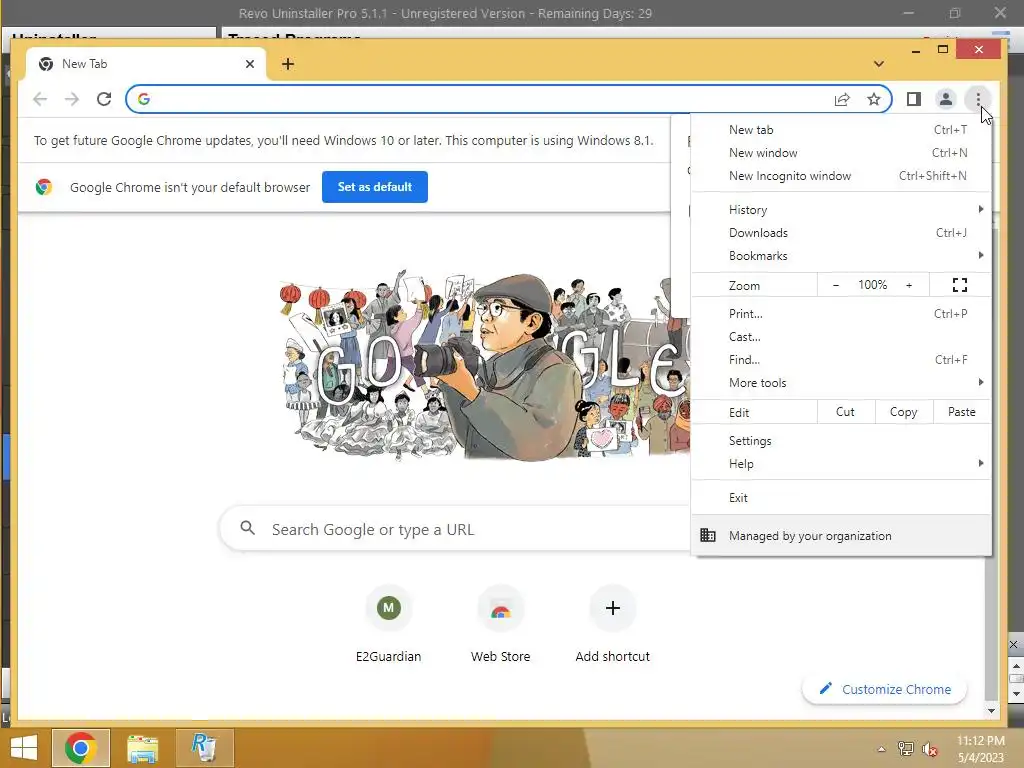Click the New Tab tab
1024x768 pixels.
[x=146, y=64]
